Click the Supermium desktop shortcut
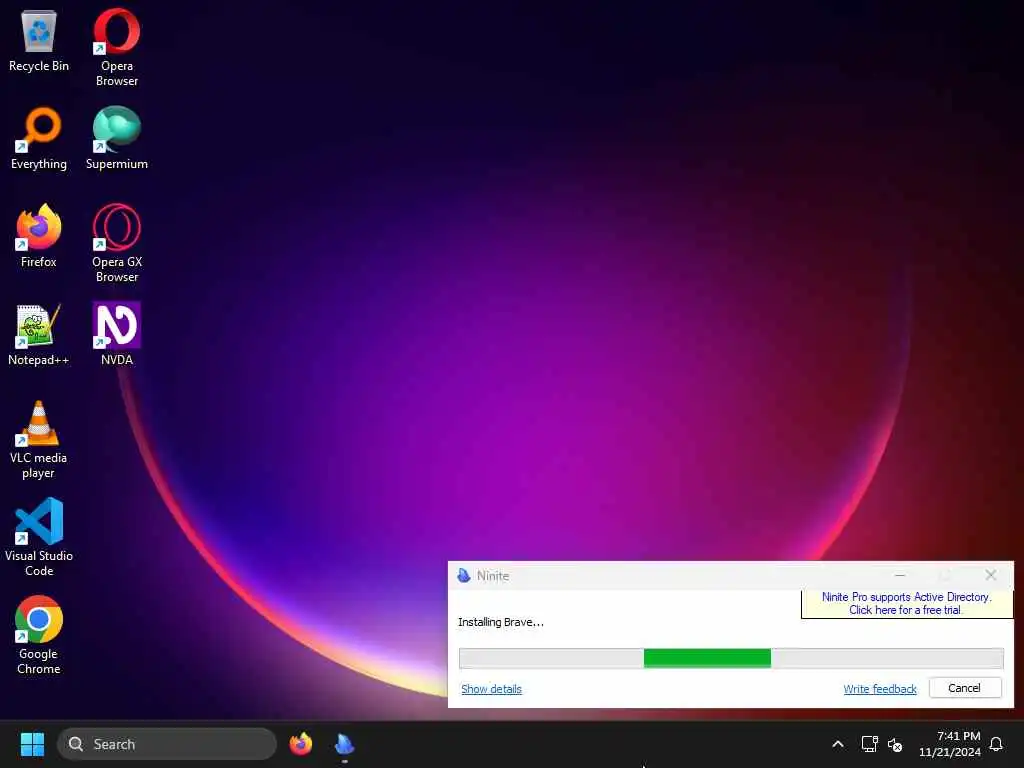Image resolution: width=1024 pixels, height=768 pixels. click(117, 138)
